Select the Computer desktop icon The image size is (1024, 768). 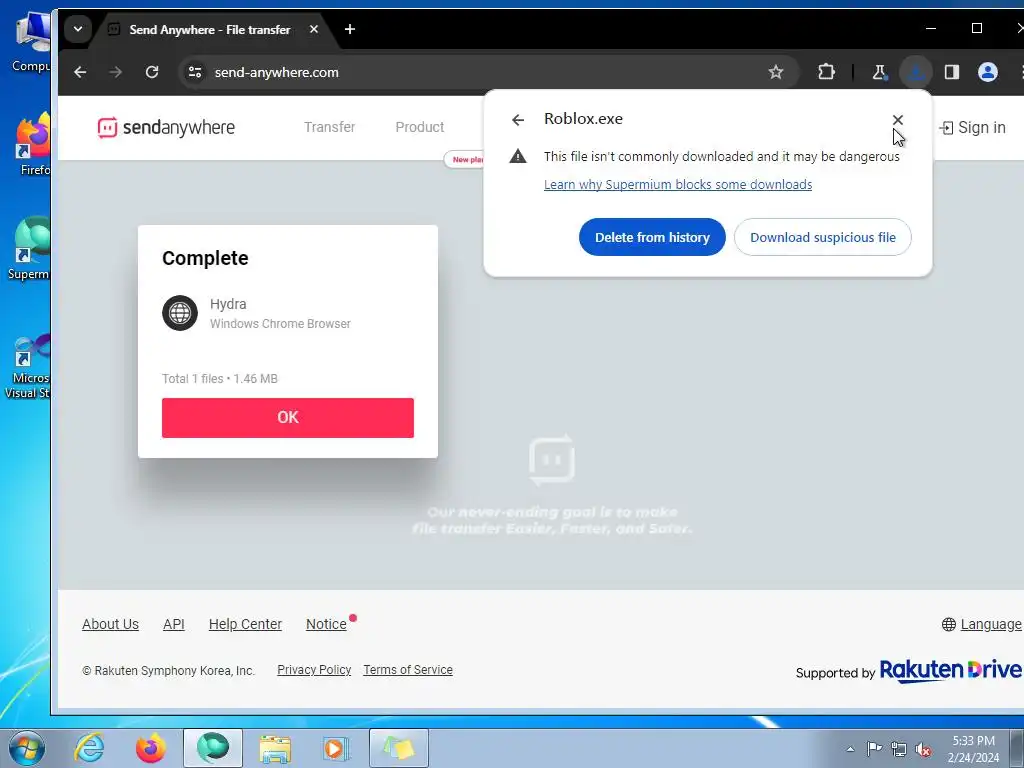coord(31,42)
